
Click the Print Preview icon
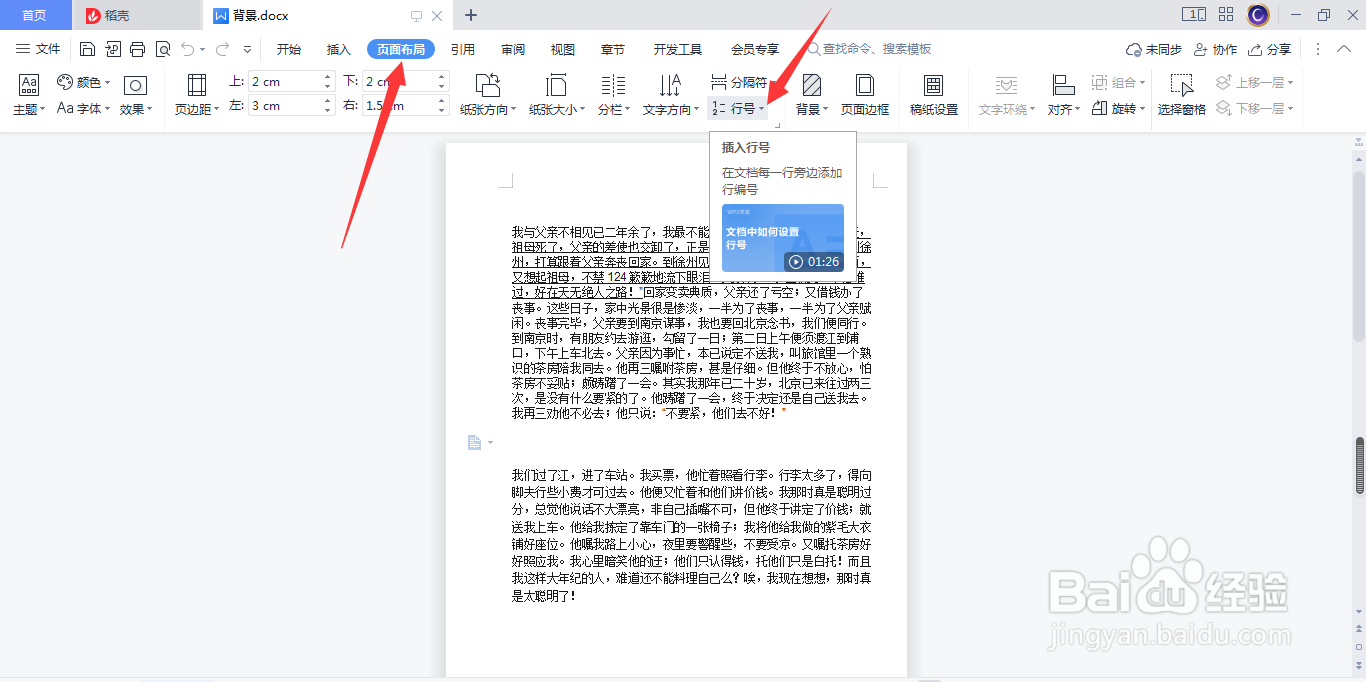pos(163,49)
